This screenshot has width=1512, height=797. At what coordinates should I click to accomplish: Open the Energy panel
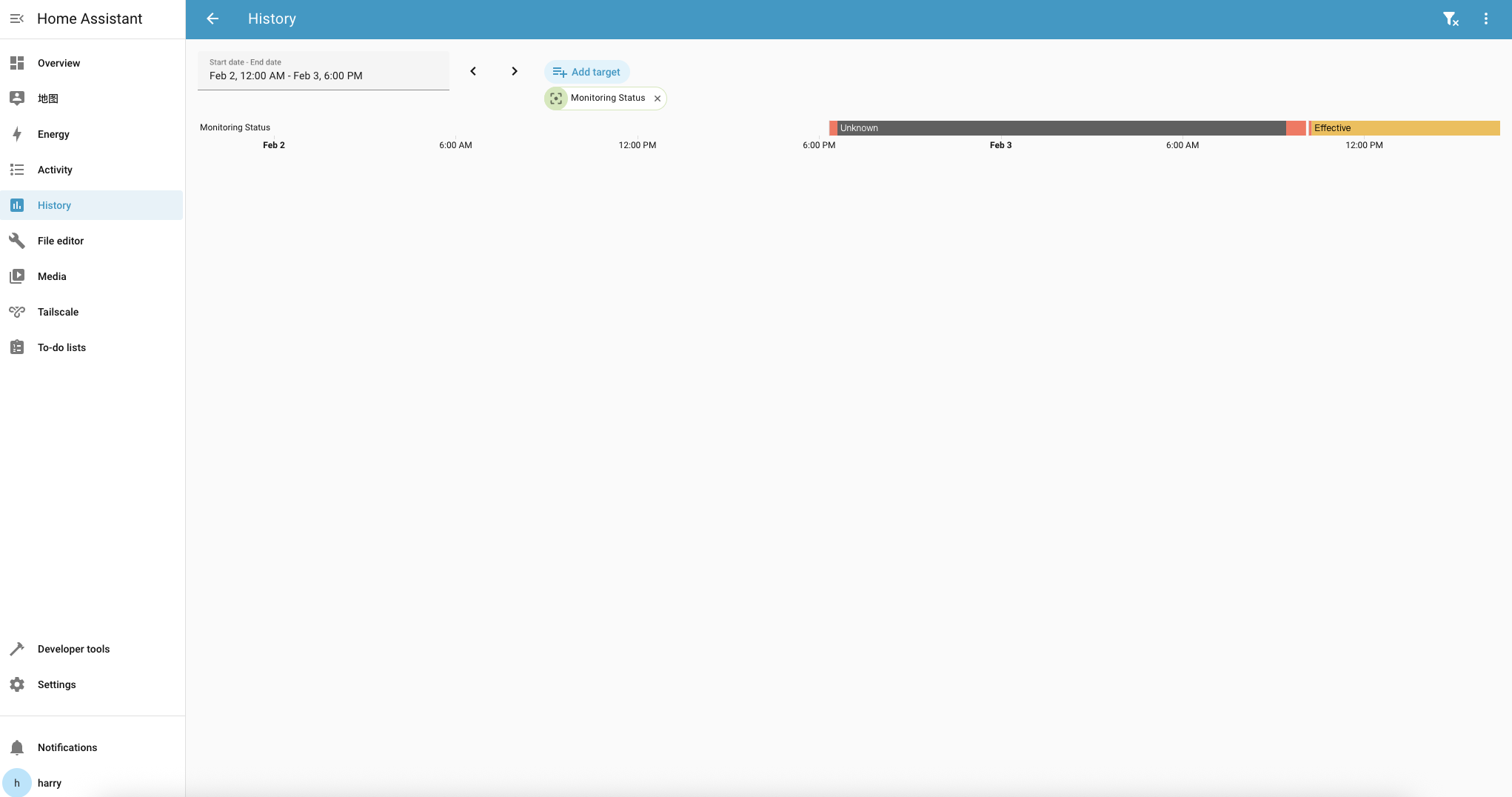[53, 134]
